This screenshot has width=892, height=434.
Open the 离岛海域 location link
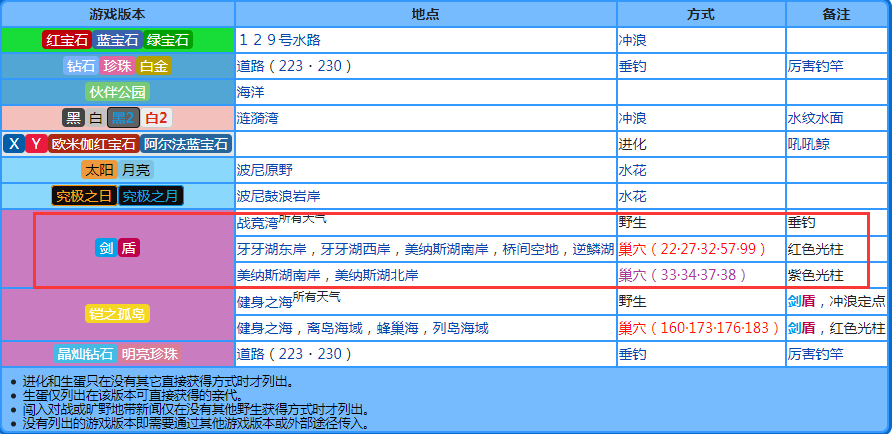tap(334, 328)
